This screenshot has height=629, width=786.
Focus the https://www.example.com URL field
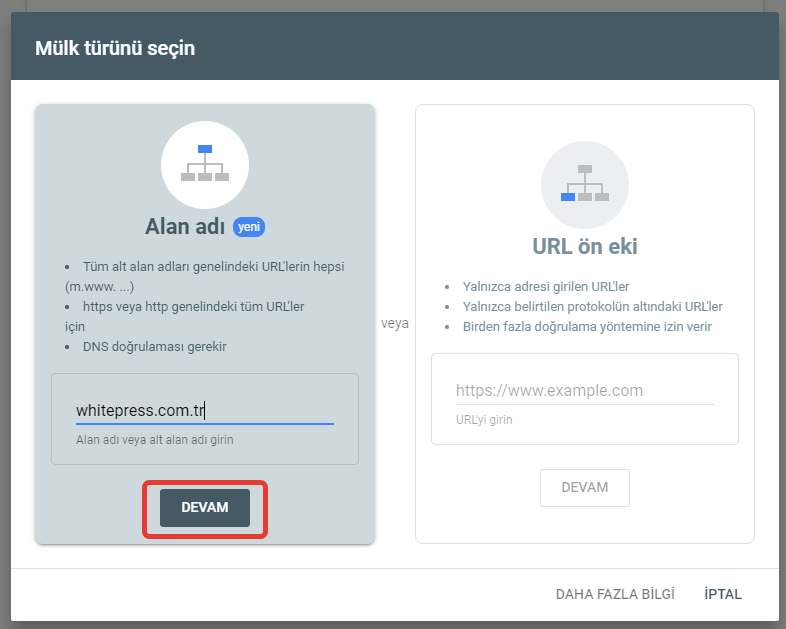(x=584, y=390)
